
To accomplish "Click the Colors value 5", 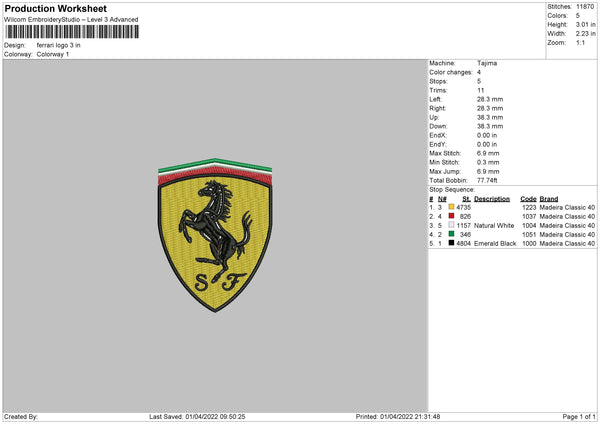I will (578, 16).
